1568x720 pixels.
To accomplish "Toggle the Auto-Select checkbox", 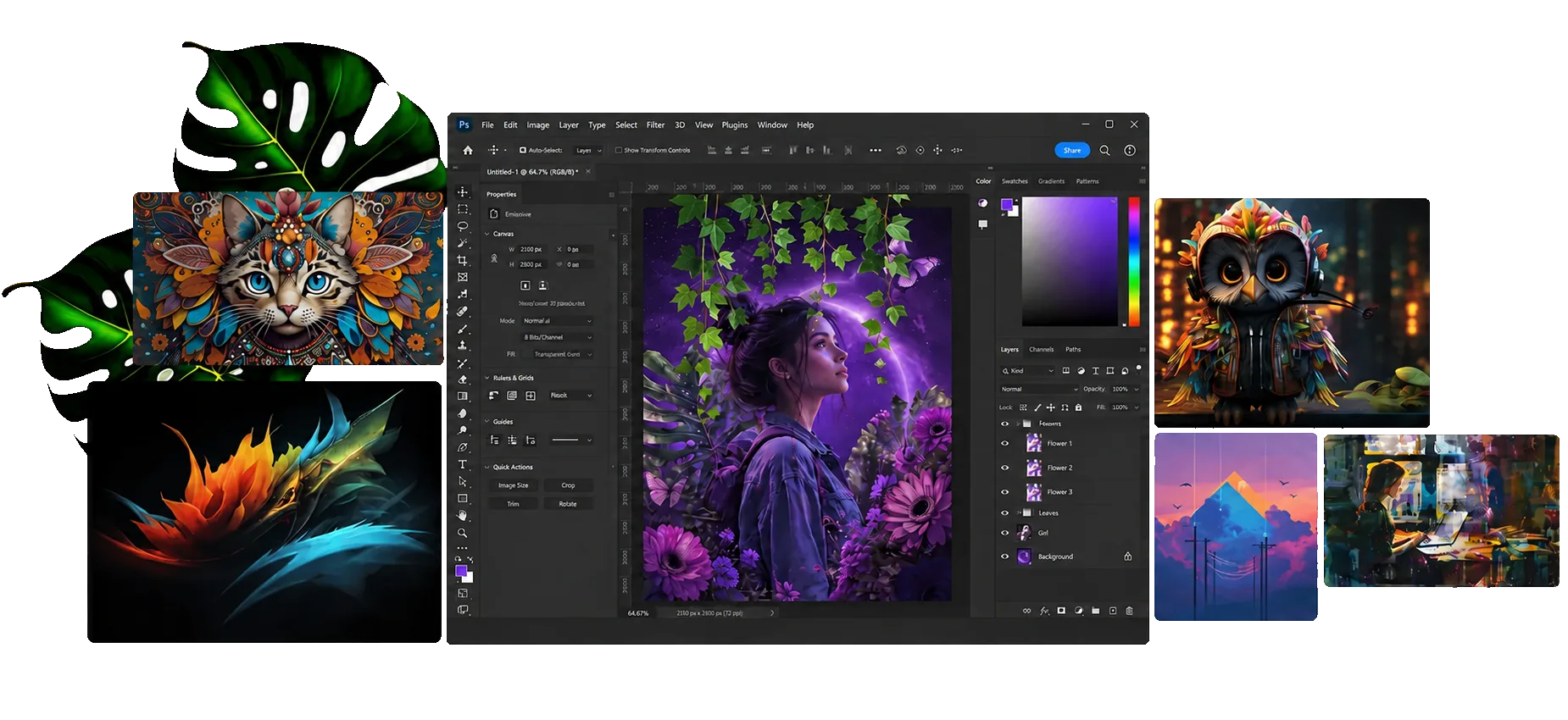I will tap(523, 150).
